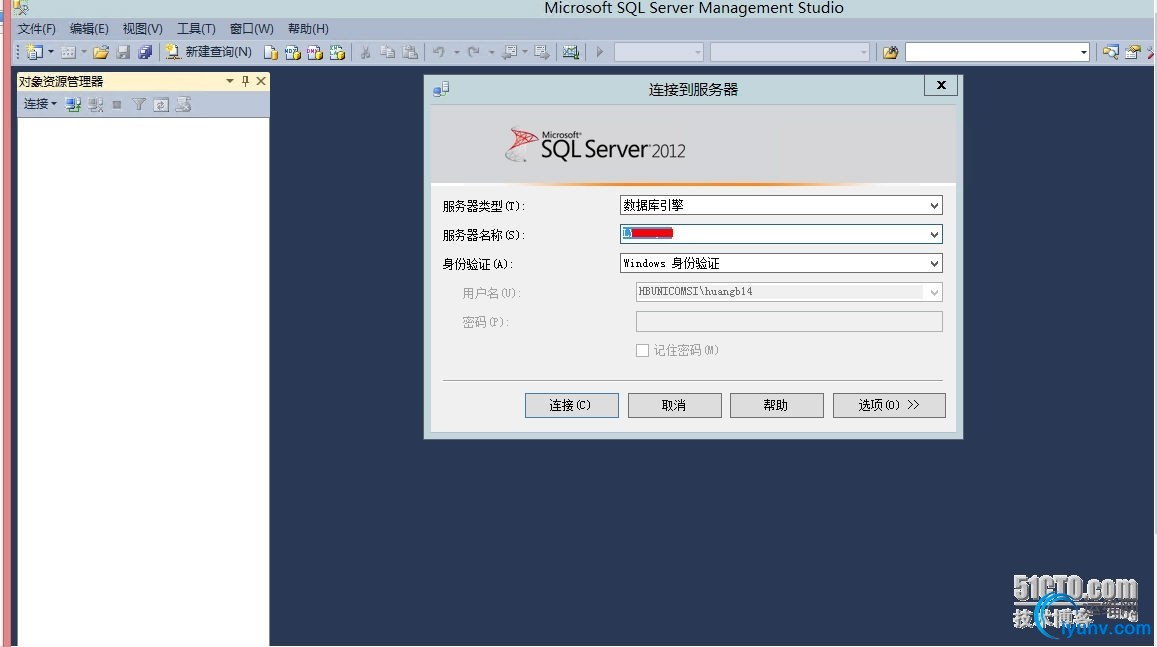Image resolution: width=1157 pixels, height=647 pixels.
Task: Click the Disconnect icon in Object Explorer
Action: [95, 105]
